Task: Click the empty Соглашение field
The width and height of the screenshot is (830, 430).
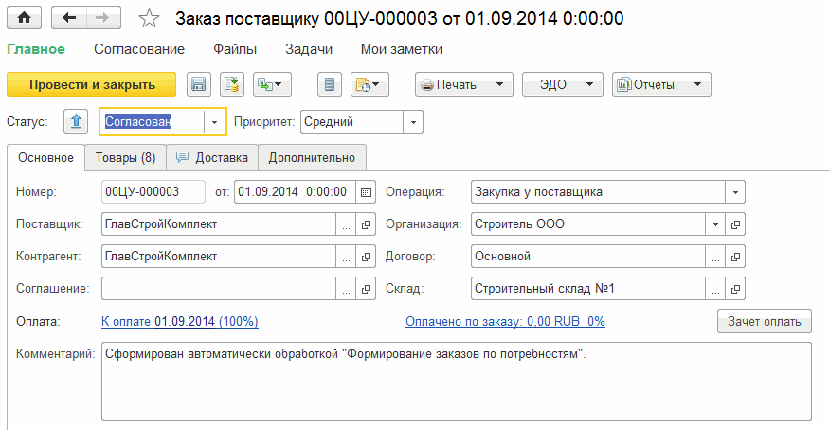Action: click(x=219, y=289)
